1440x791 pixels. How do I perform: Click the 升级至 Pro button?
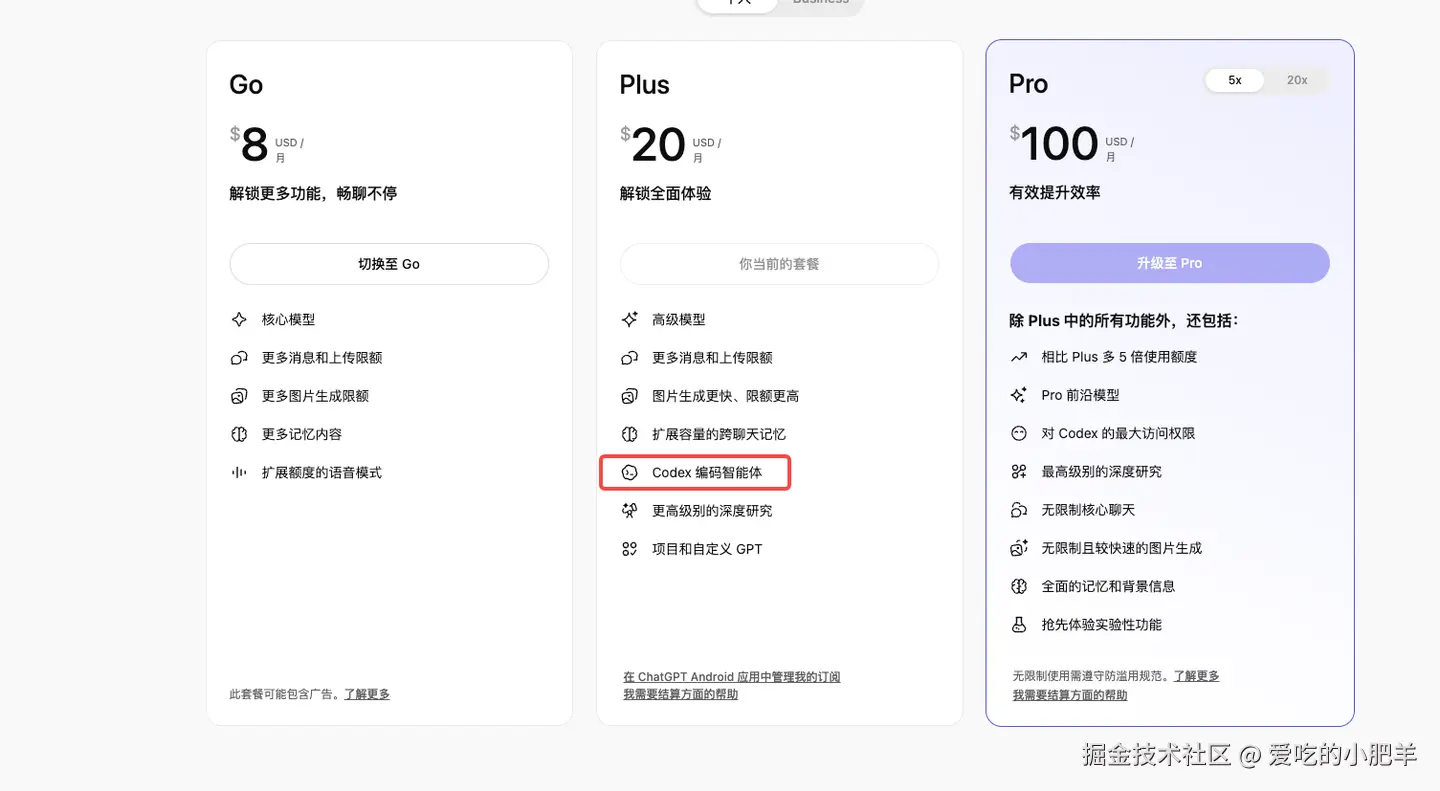[x=1169, y=263]
